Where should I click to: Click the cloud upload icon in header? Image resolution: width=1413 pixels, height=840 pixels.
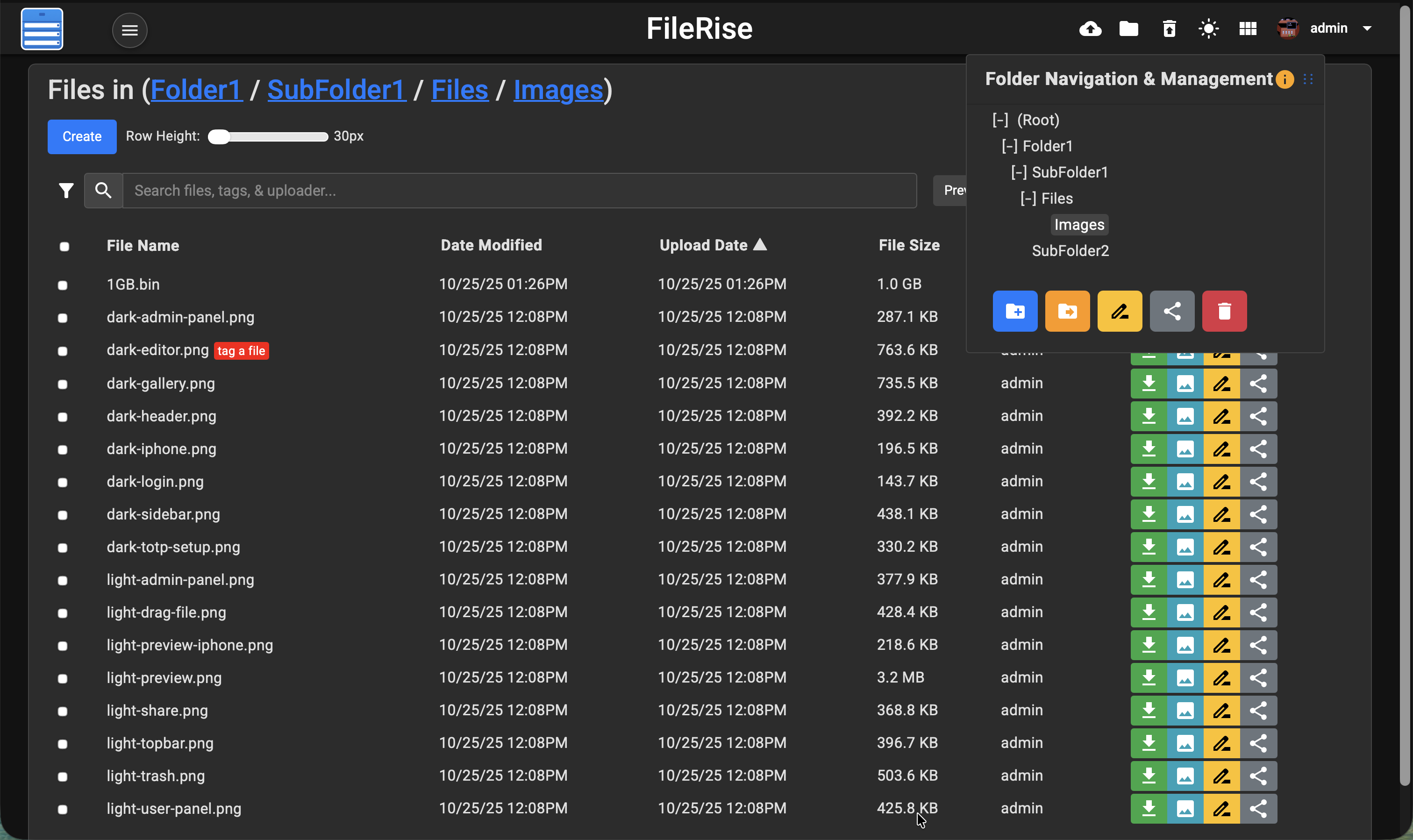click(1090, 29)
